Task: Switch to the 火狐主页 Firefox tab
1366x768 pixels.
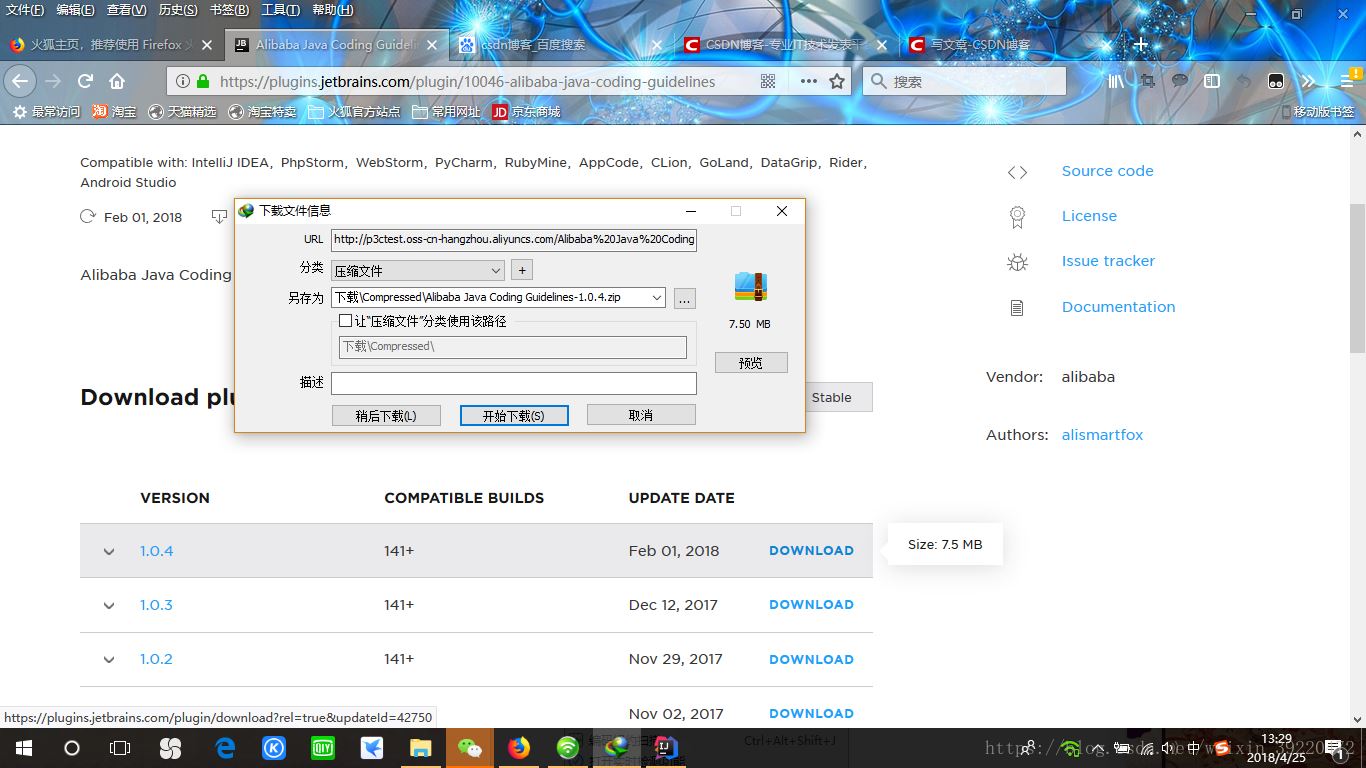Action: pos(110,45)
